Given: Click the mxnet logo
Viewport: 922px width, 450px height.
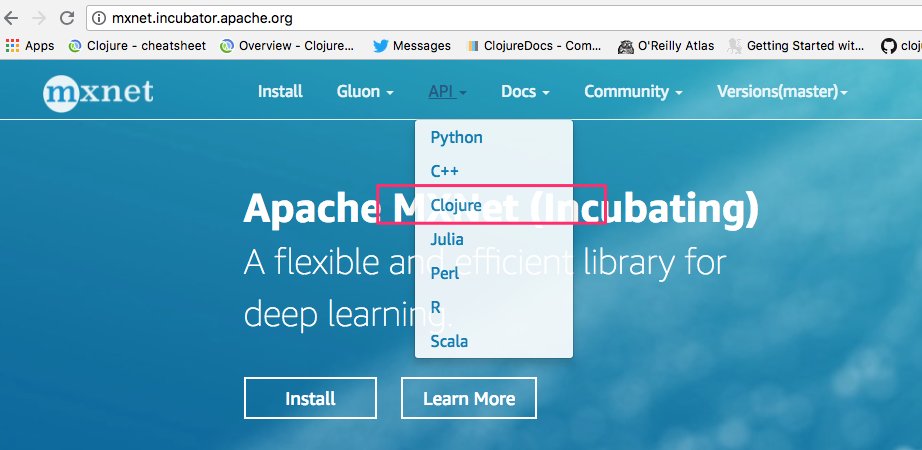Looking at the screenshot, I should pyautogui.click(x=98, y=92).
